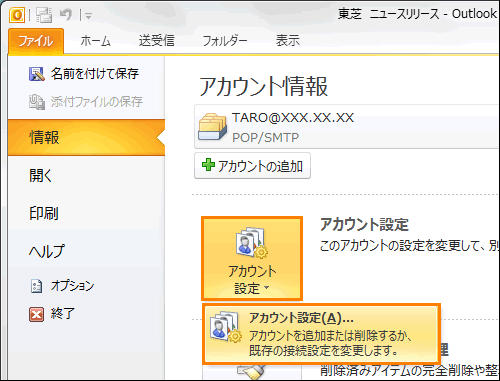This screenshot has height=381, width=500.
Task: Click the アカウントの追加 button
Action: pyautogui.click(x=252, y=166)
